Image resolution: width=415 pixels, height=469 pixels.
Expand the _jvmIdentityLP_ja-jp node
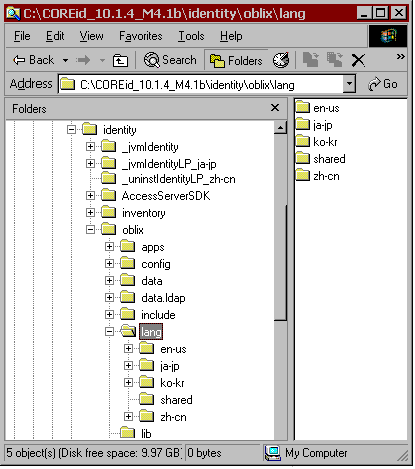[90, 163]
